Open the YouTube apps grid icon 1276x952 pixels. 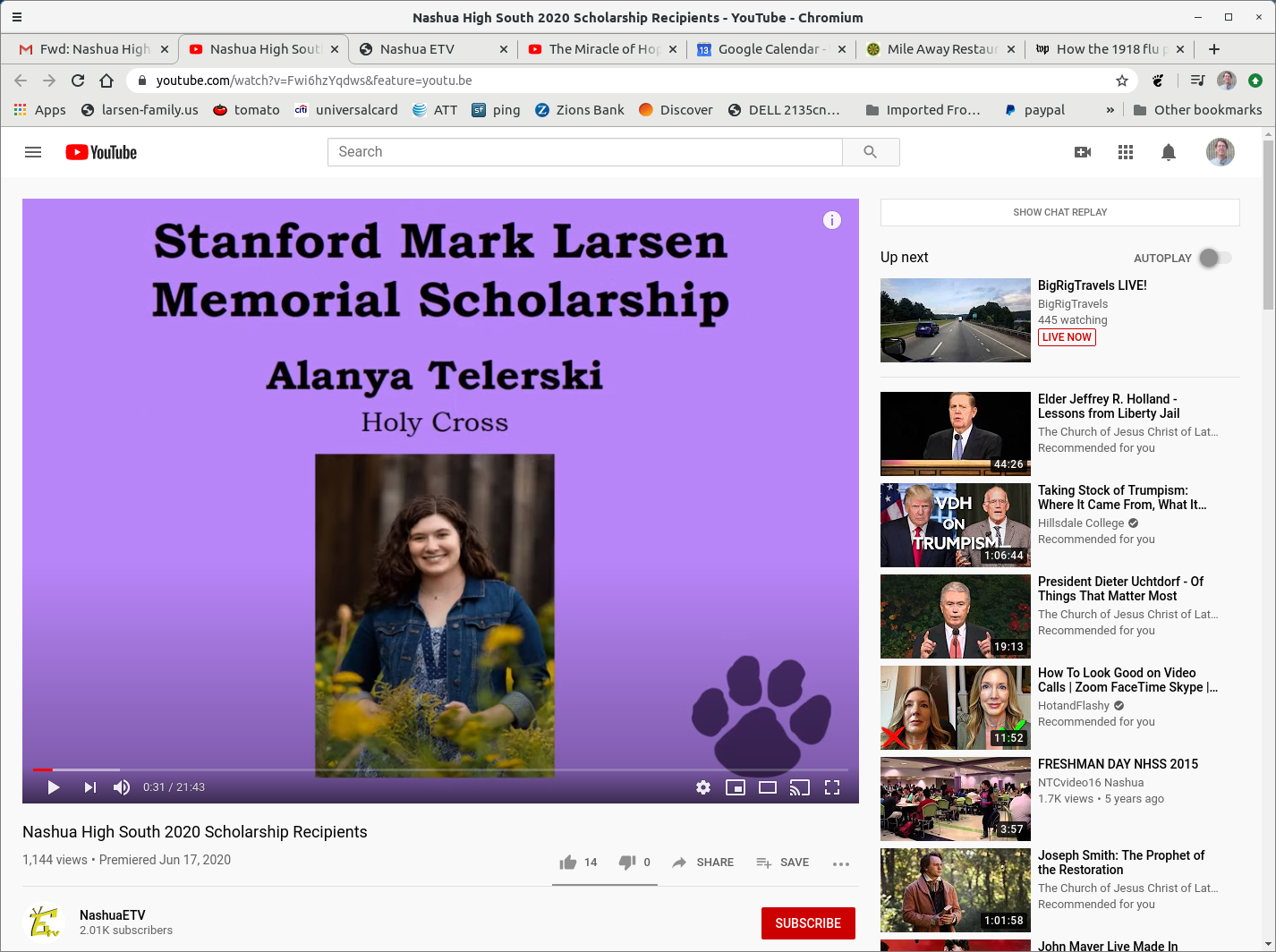[1126, 152]
